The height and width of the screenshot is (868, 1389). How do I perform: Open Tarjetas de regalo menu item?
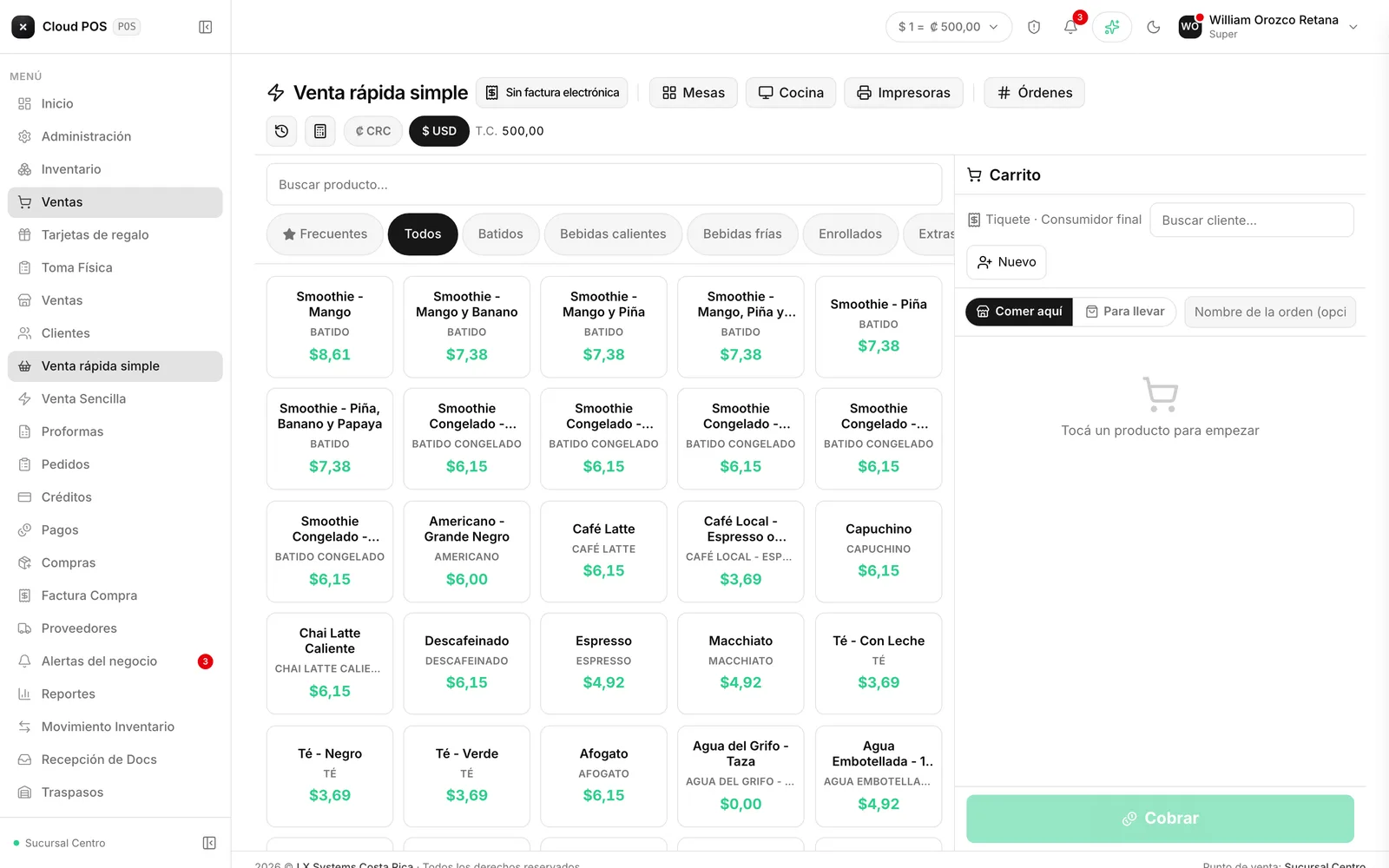pyautogui.click(x=115, y=234)
